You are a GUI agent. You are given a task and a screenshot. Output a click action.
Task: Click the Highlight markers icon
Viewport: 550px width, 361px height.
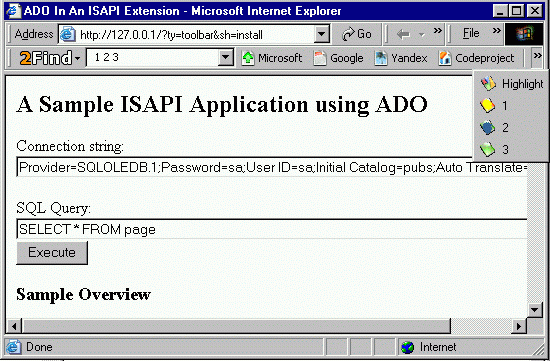click(x=488, y=83)
